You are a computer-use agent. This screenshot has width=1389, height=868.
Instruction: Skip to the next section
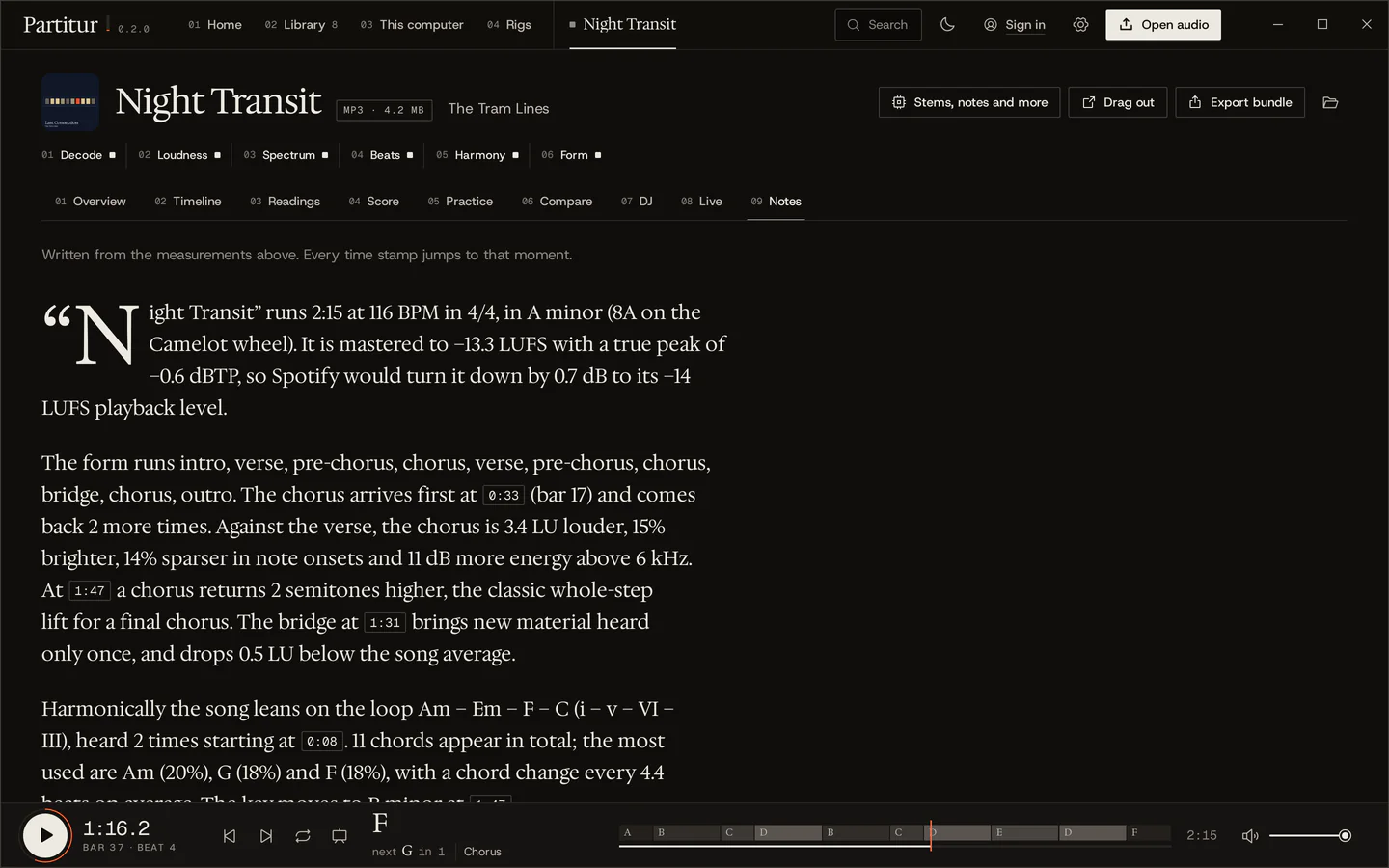tap(266, 836)
